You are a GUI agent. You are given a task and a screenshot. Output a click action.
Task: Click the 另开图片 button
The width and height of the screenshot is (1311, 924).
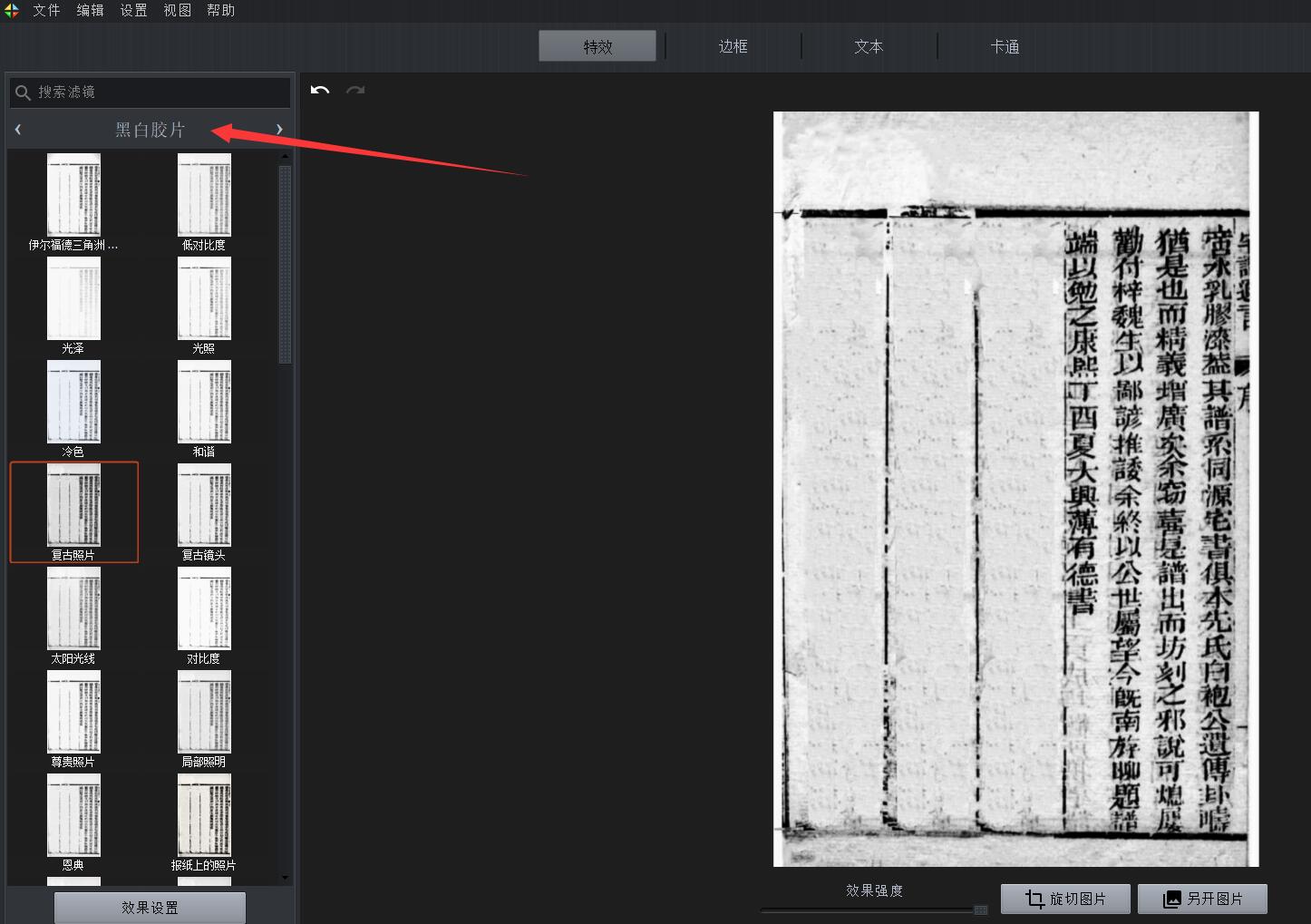click(x=1202, y=899)
